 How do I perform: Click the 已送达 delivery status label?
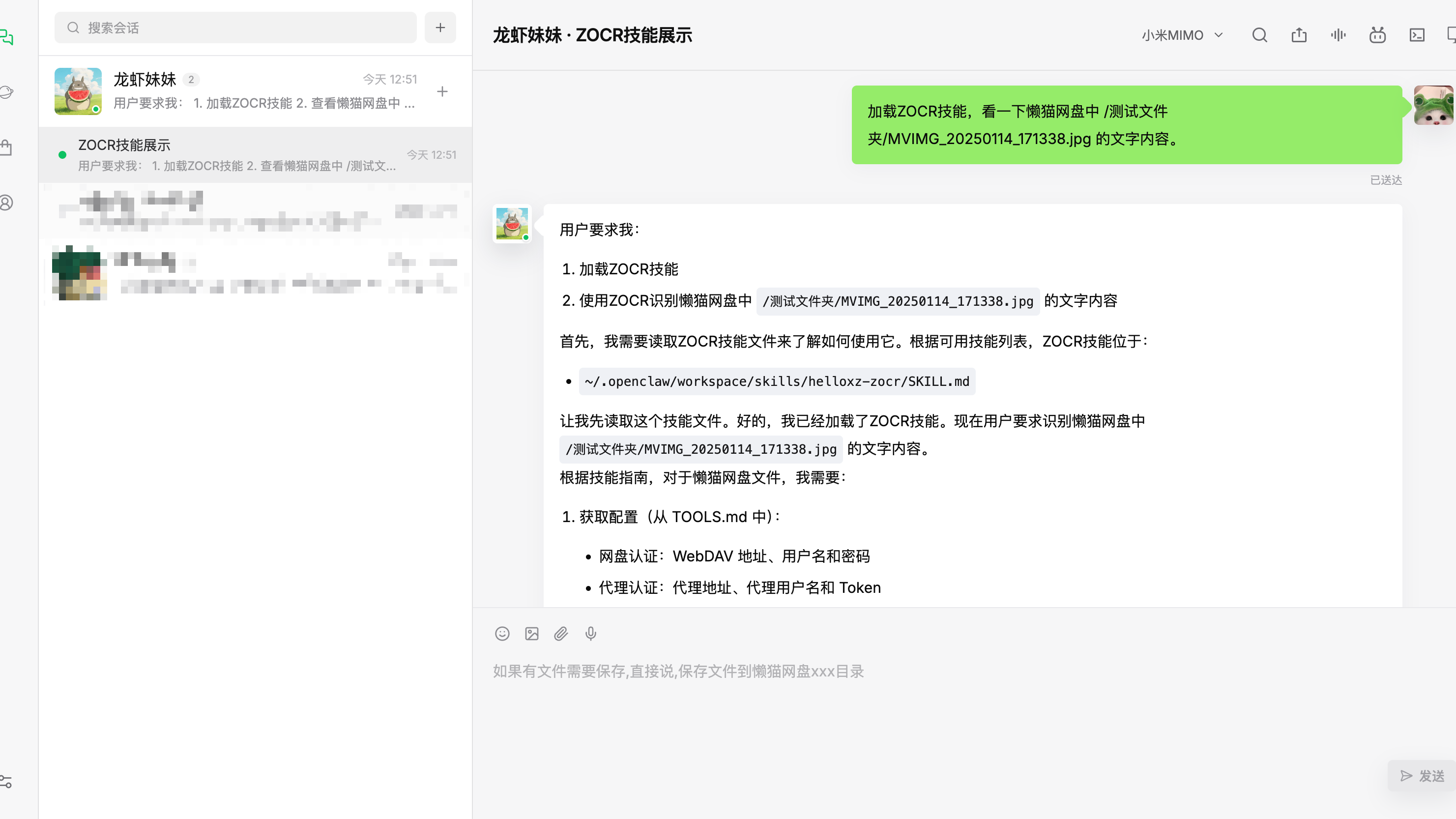click(x=1386, y=180)
